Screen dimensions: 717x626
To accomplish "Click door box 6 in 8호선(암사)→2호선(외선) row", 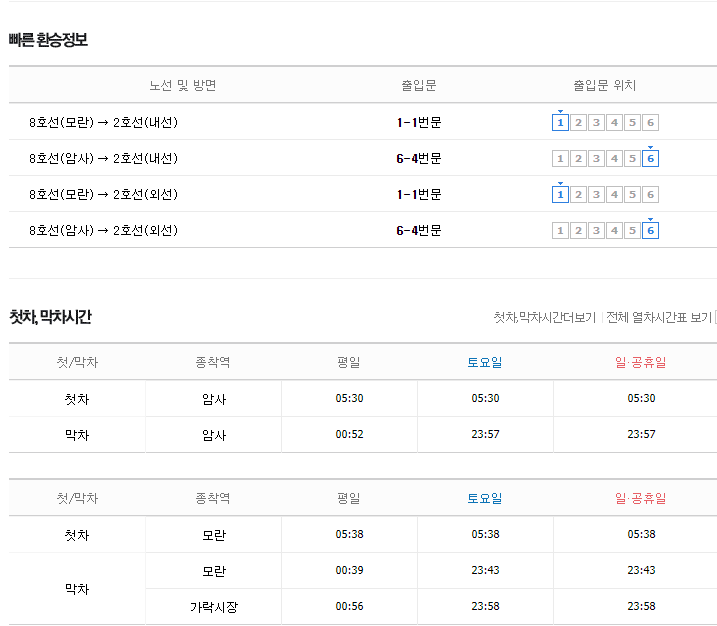I will 650,230.
